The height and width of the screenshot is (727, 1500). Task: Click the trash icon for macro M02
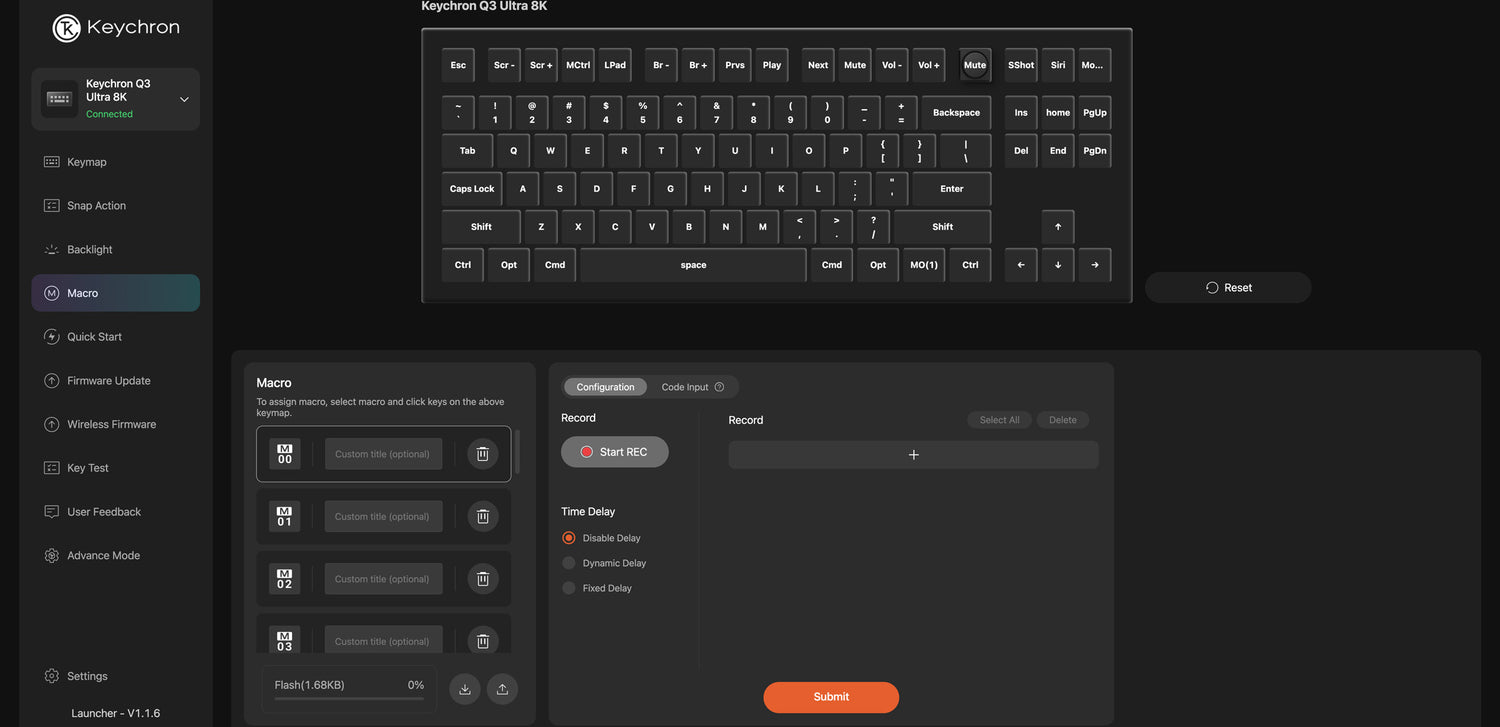482,579
